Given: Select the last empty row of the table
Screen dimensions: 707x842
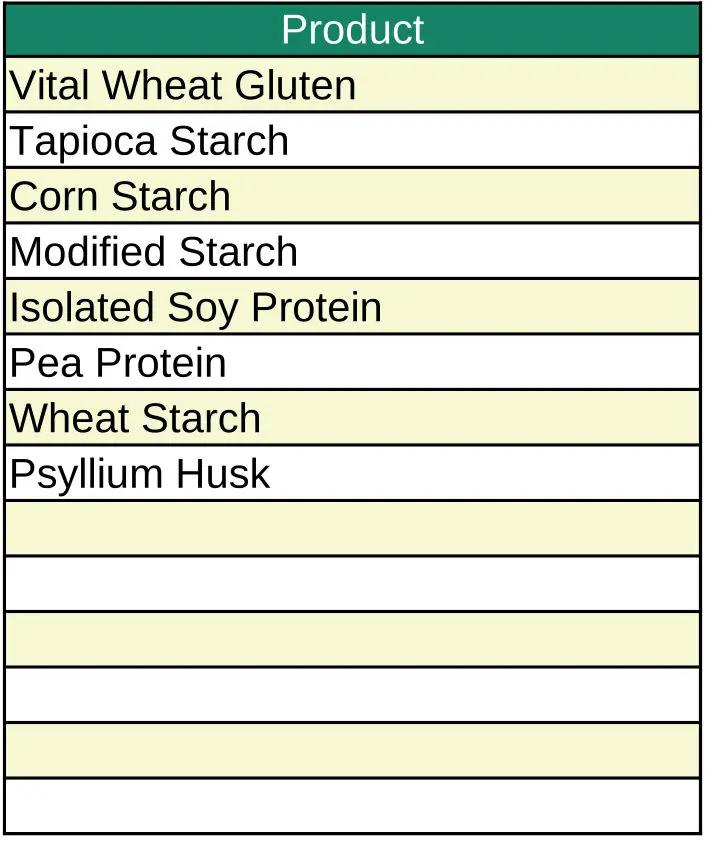Looking at the screenshot, I should point(352,806).
